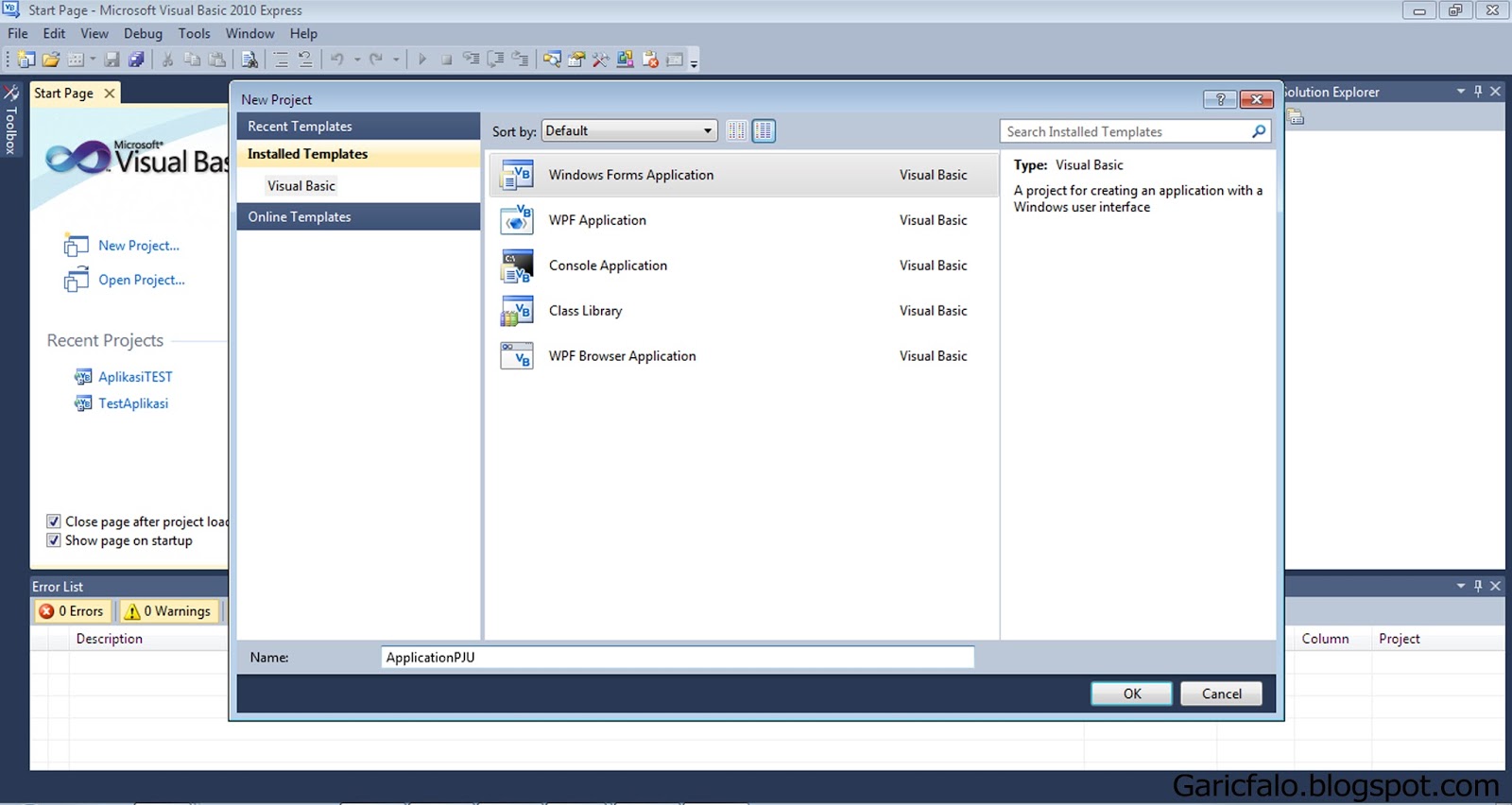Open the Properties Window toolbar icon
The image size is (1512, 805).
click(x=576, y=60)
